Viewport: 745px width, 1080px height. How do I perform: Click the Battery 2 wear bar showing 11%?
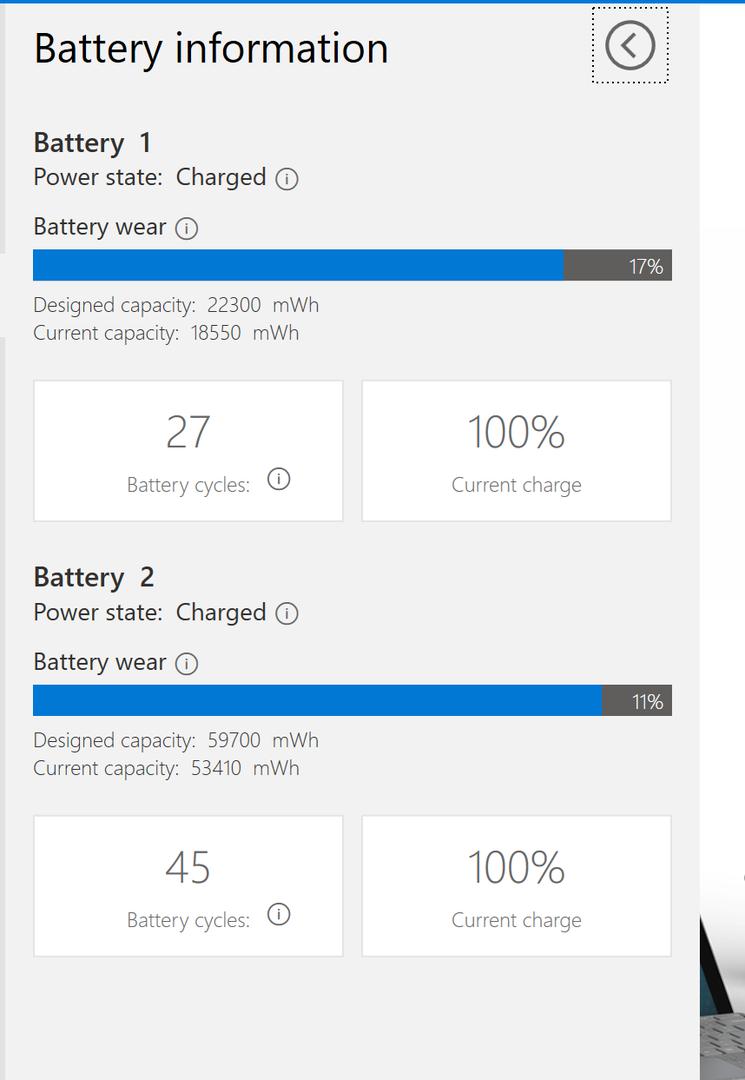(353, 700)
